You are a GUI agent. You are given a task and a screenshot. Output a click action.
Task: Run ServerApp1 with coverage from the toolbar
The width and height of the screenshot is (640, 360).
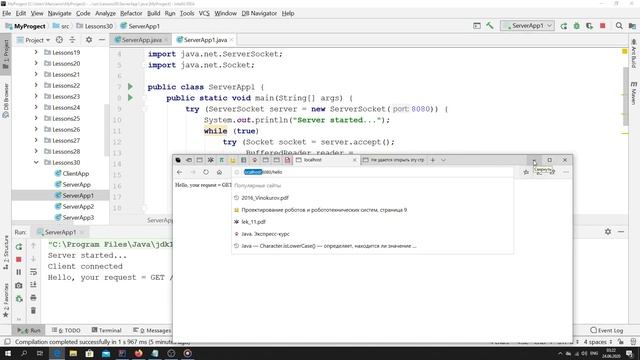pyautogui.click(x=589, y=26)
